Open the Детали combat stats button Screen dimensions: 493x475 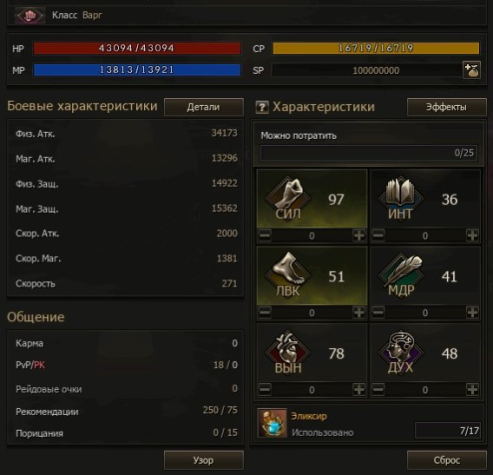click(x=204, y=107)
